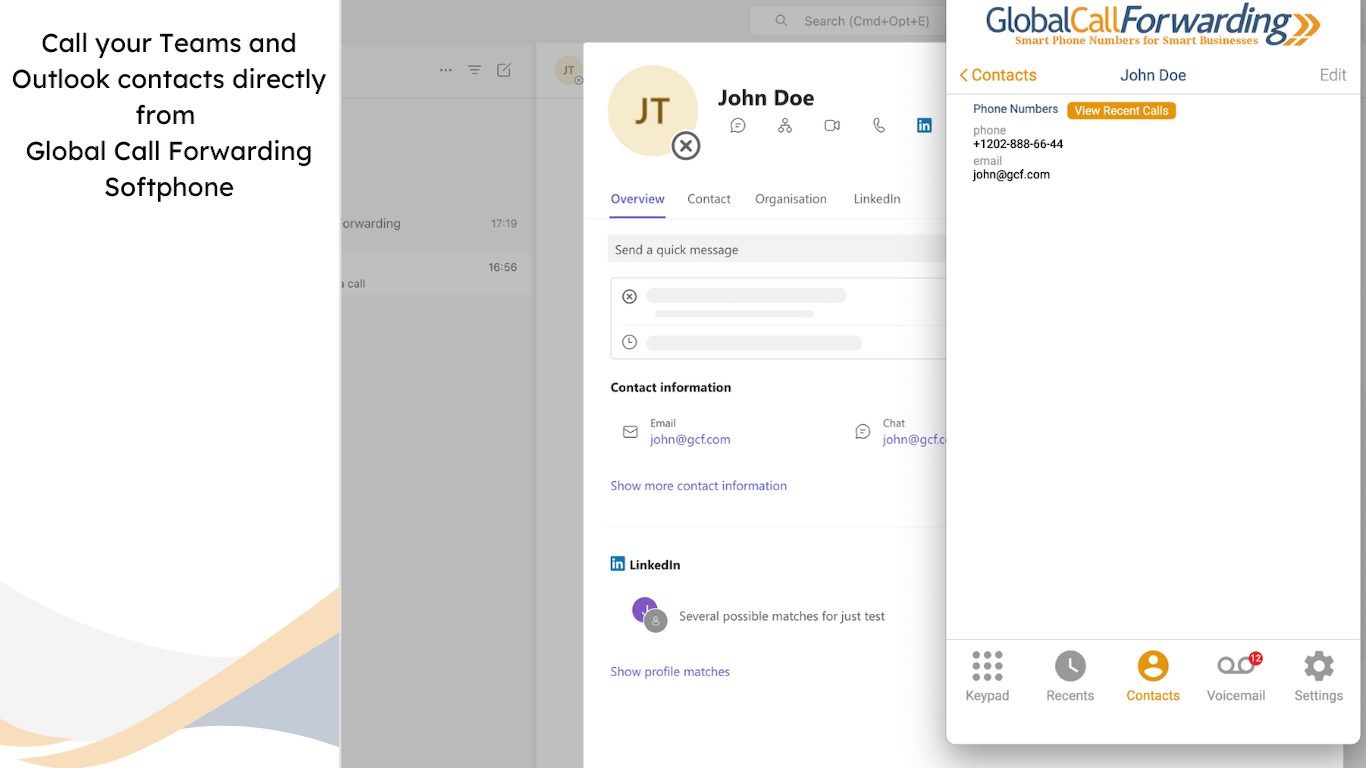Click the Global Call Forwarding logo

[x=1153, y=25]
